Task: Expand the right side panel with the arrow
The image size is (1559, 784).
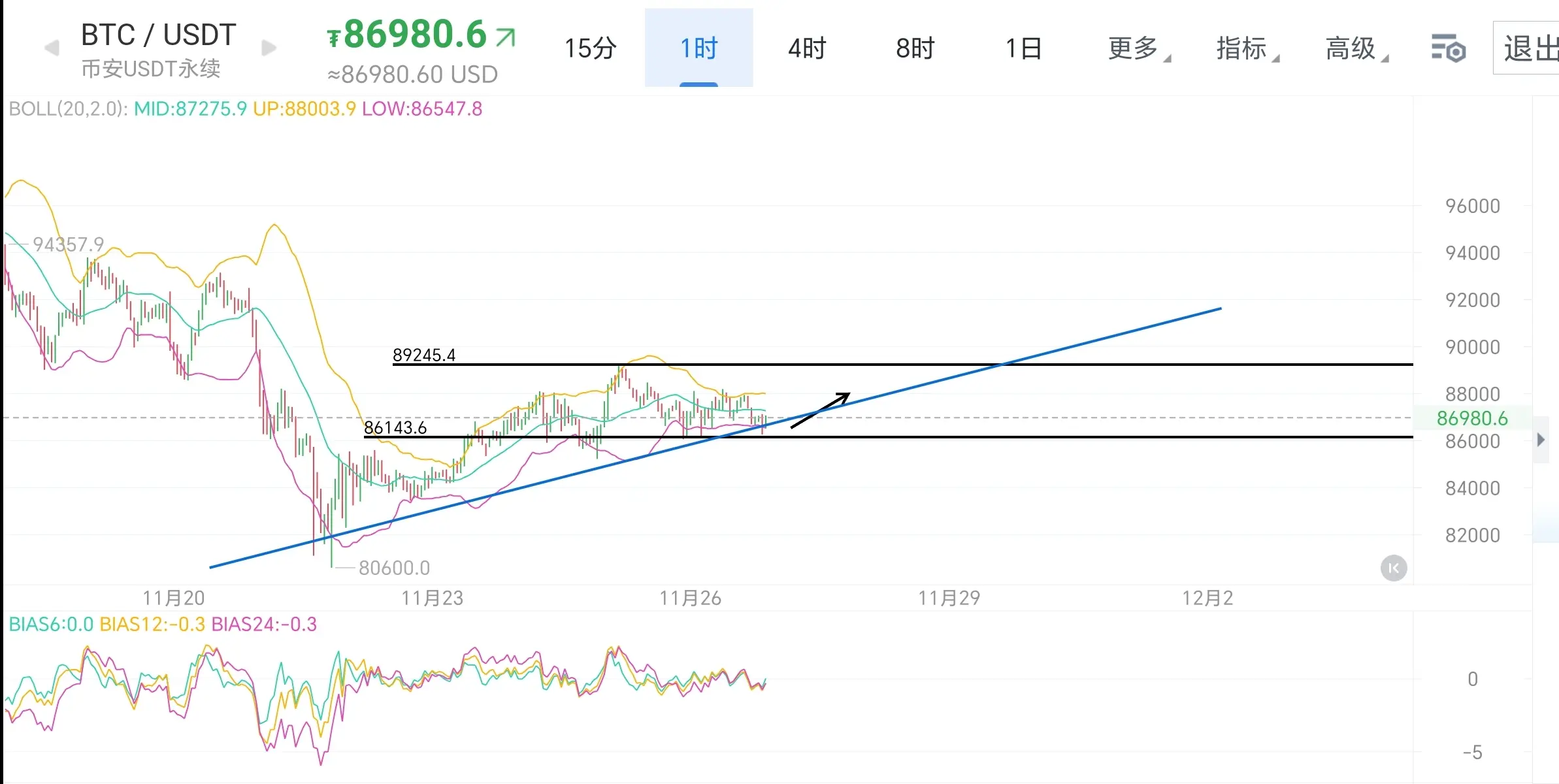Action: click(x=1541, y=440)
